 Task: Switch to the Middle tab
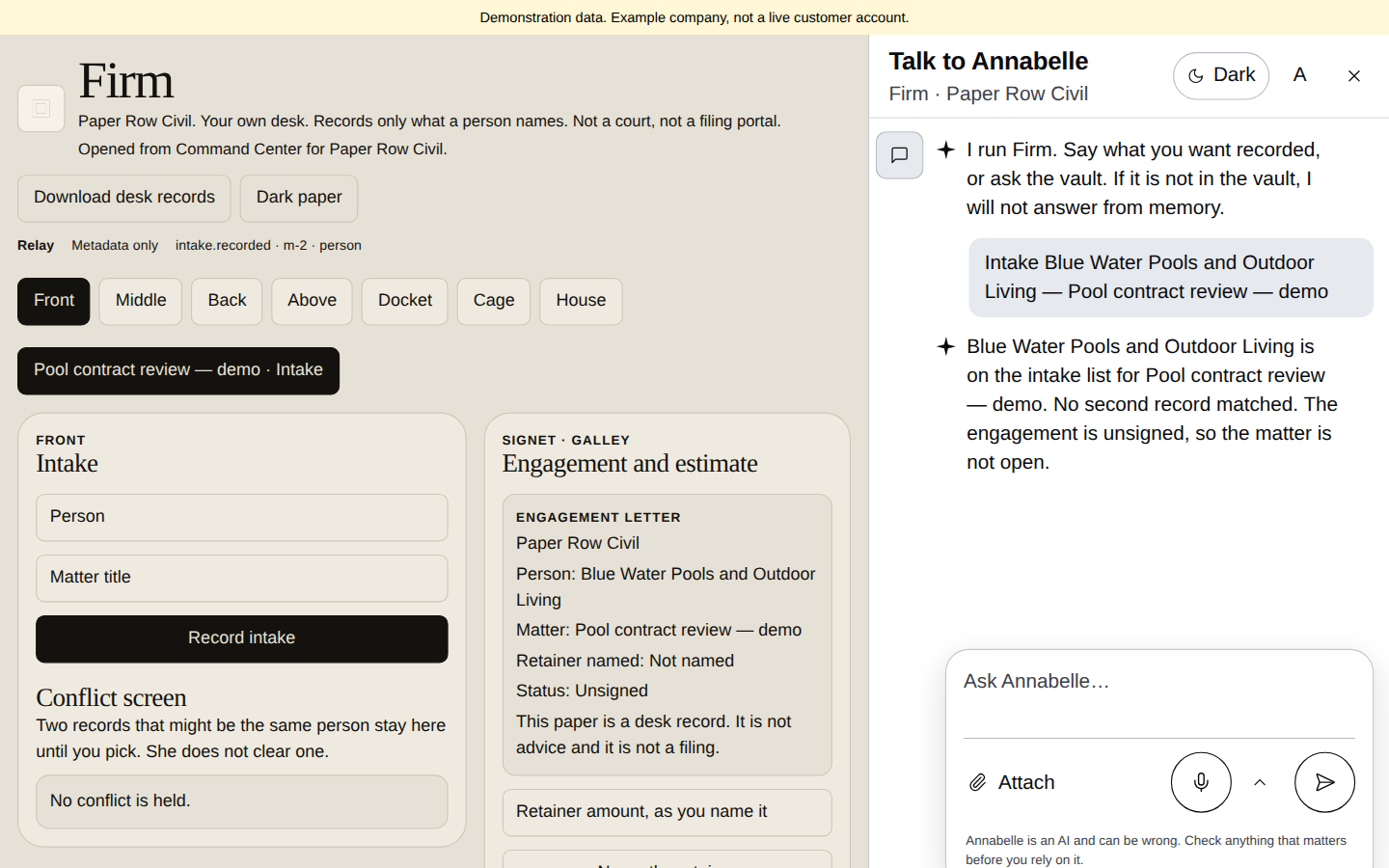(141, 301)
